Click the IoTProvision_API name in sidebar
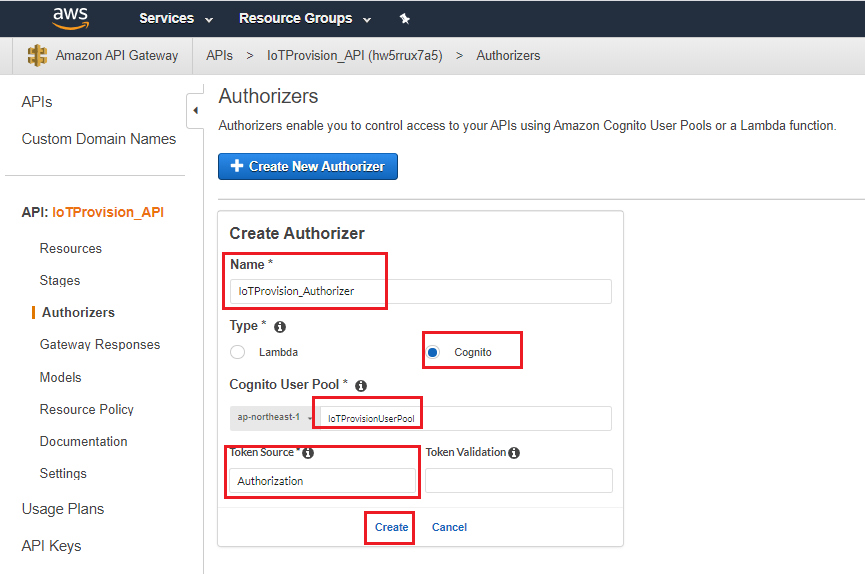The image size is (865, 574). pyautogui.click(x=108, y=212)
